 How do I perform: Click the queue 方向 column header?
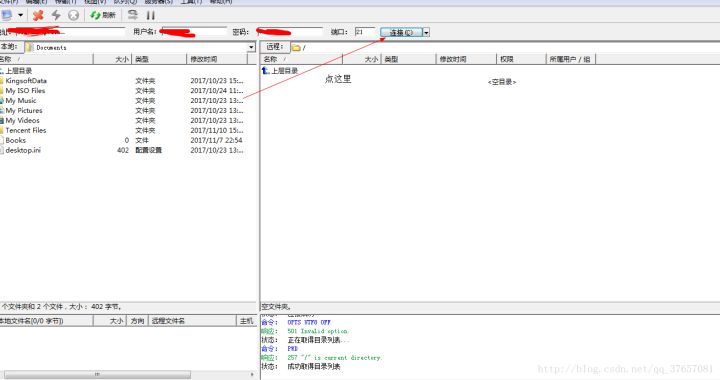pos(137,321)
